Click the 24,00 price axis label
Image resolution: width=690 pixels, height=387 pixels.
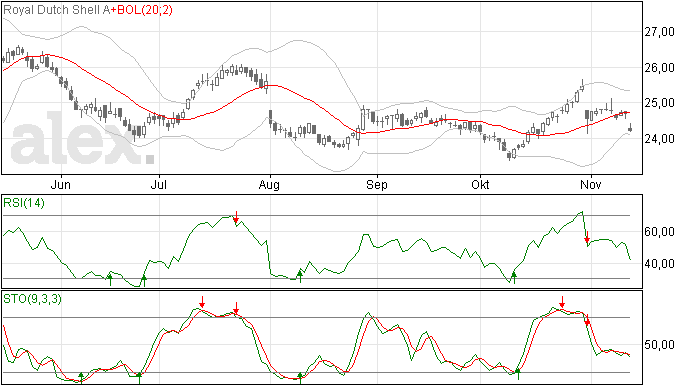[x=659, y=139]
